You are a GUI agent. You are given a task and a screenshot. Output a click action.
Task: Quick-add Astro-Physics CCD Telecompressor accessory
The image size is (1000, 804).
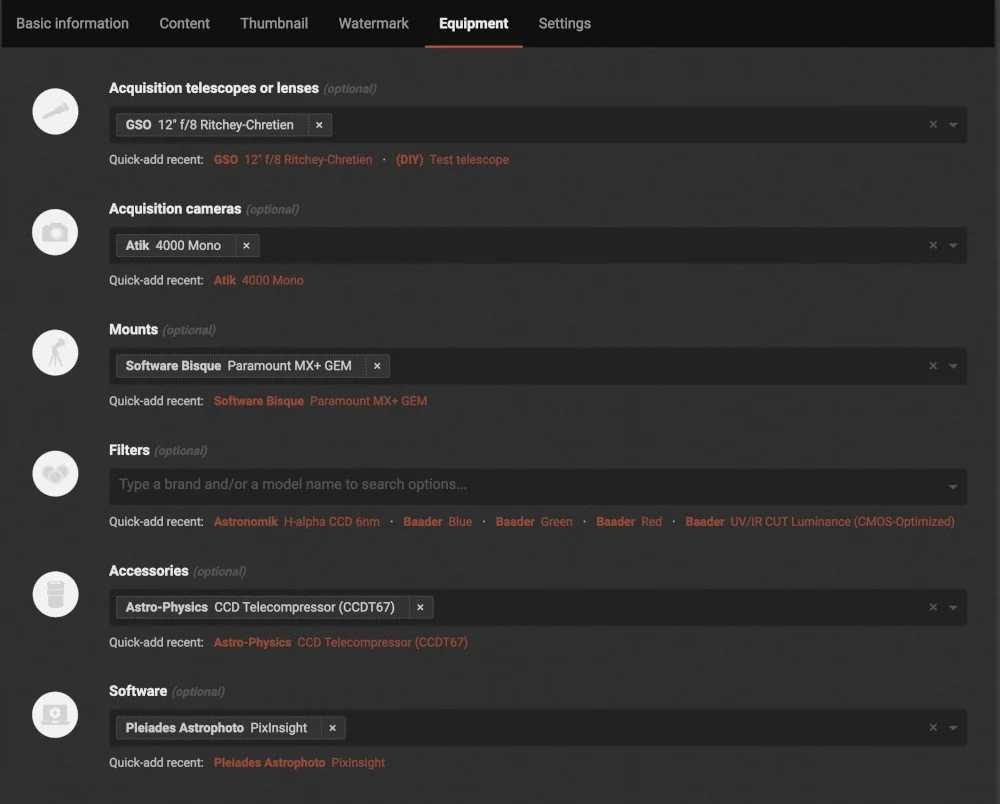tap(341, 643)
